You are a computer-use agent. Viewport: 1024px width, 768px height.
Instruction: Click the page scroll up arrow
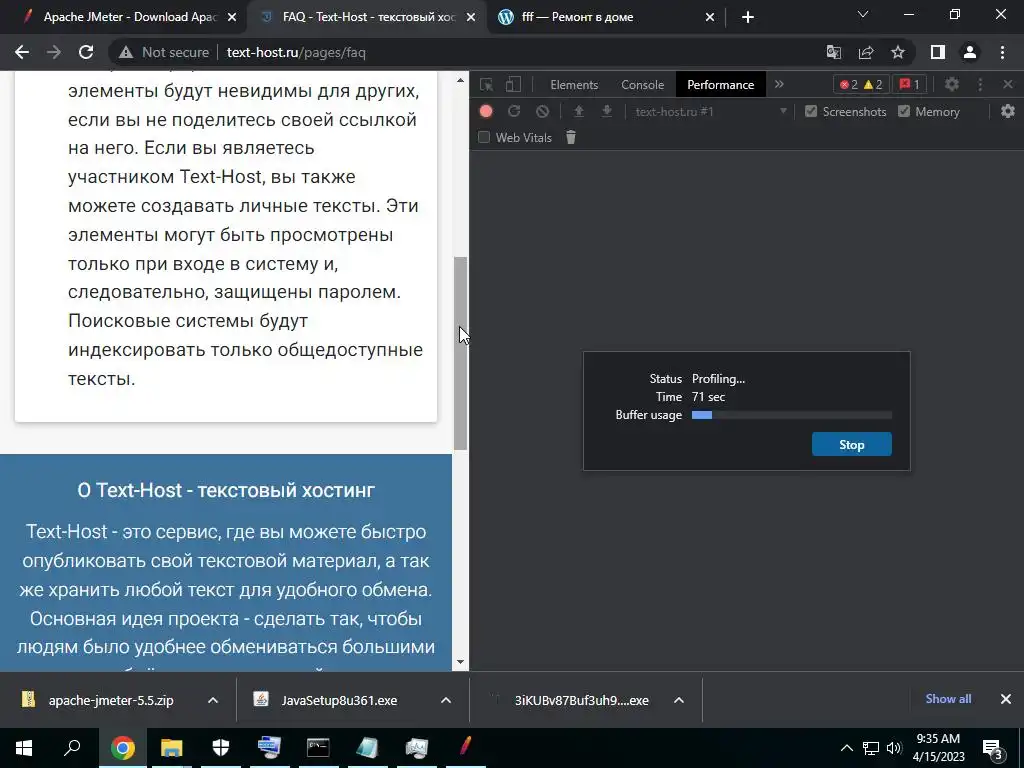(460, 80)
